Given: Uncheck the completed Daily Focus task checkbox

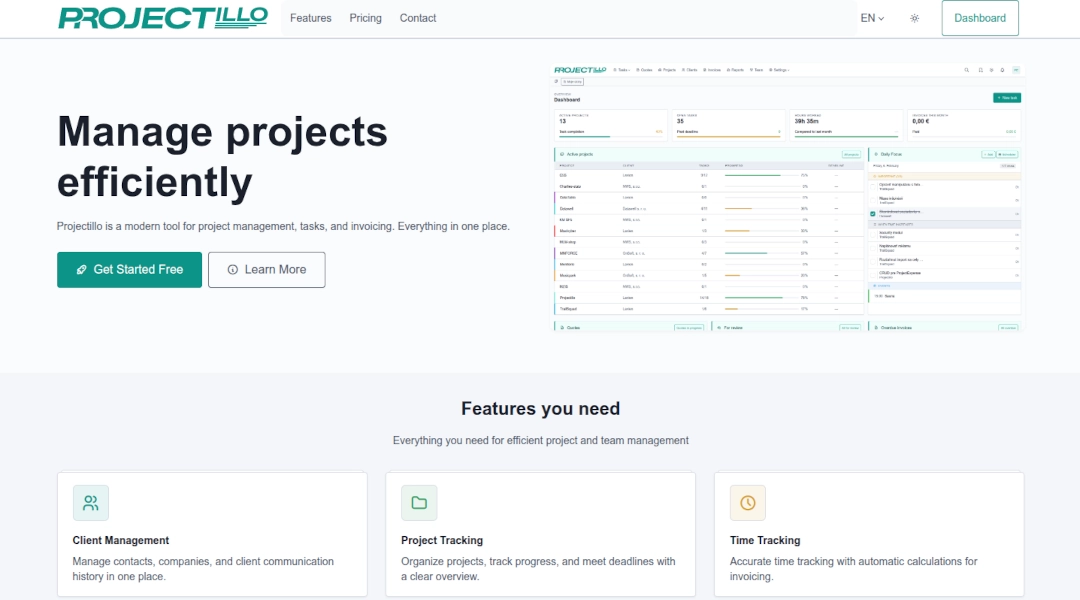Looking at the screenshot, I should [872, 214].
